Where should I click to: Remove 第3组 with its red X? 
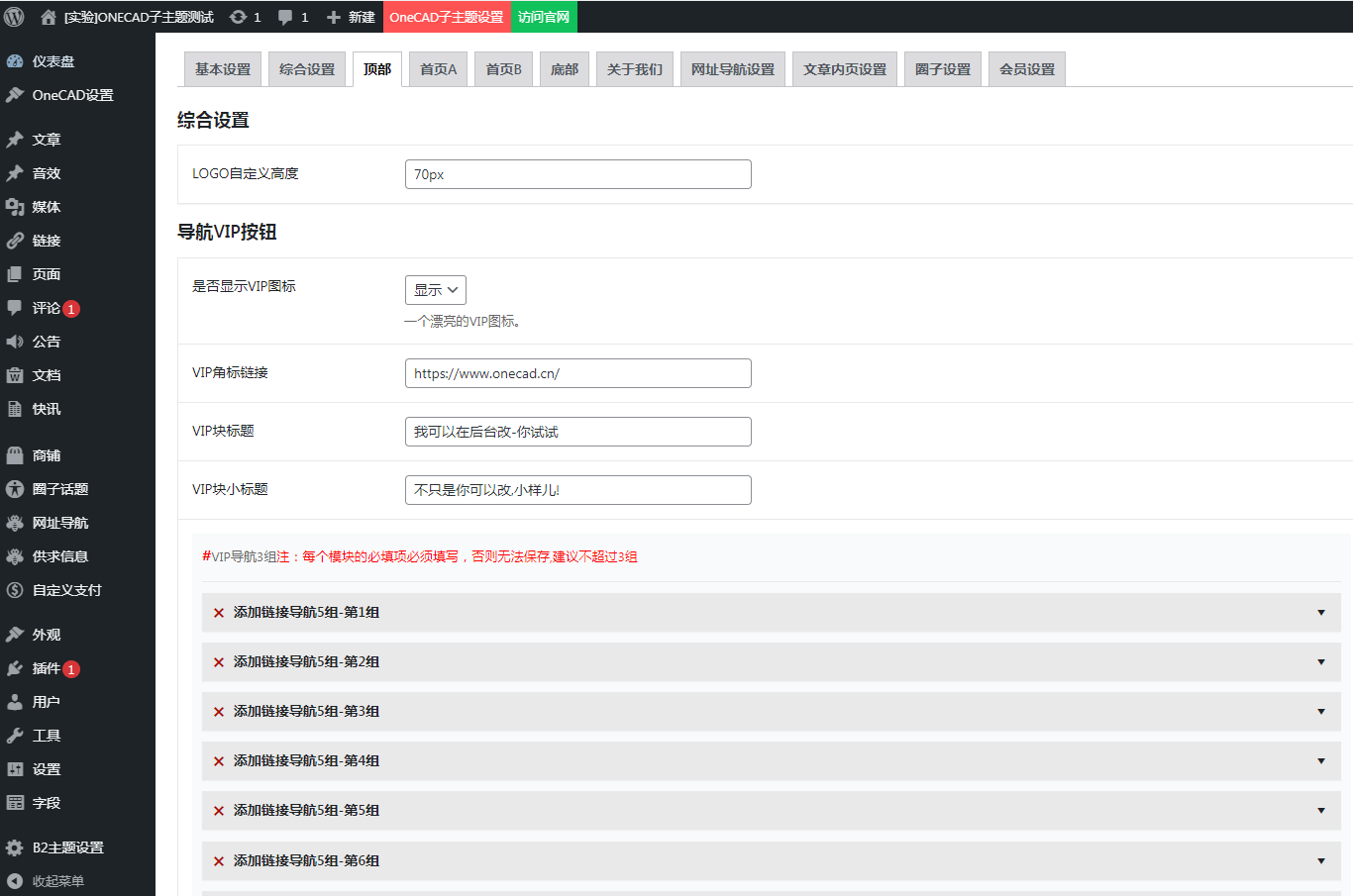(x=219, y=712)
